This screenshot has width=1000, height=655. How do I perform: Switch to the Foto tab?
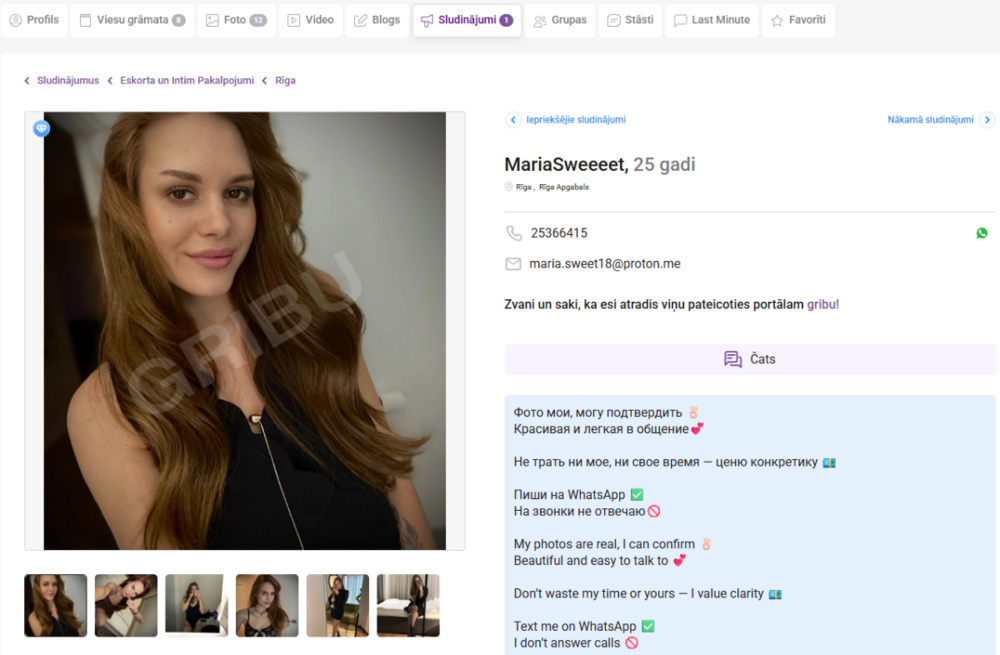click(236, 20)
